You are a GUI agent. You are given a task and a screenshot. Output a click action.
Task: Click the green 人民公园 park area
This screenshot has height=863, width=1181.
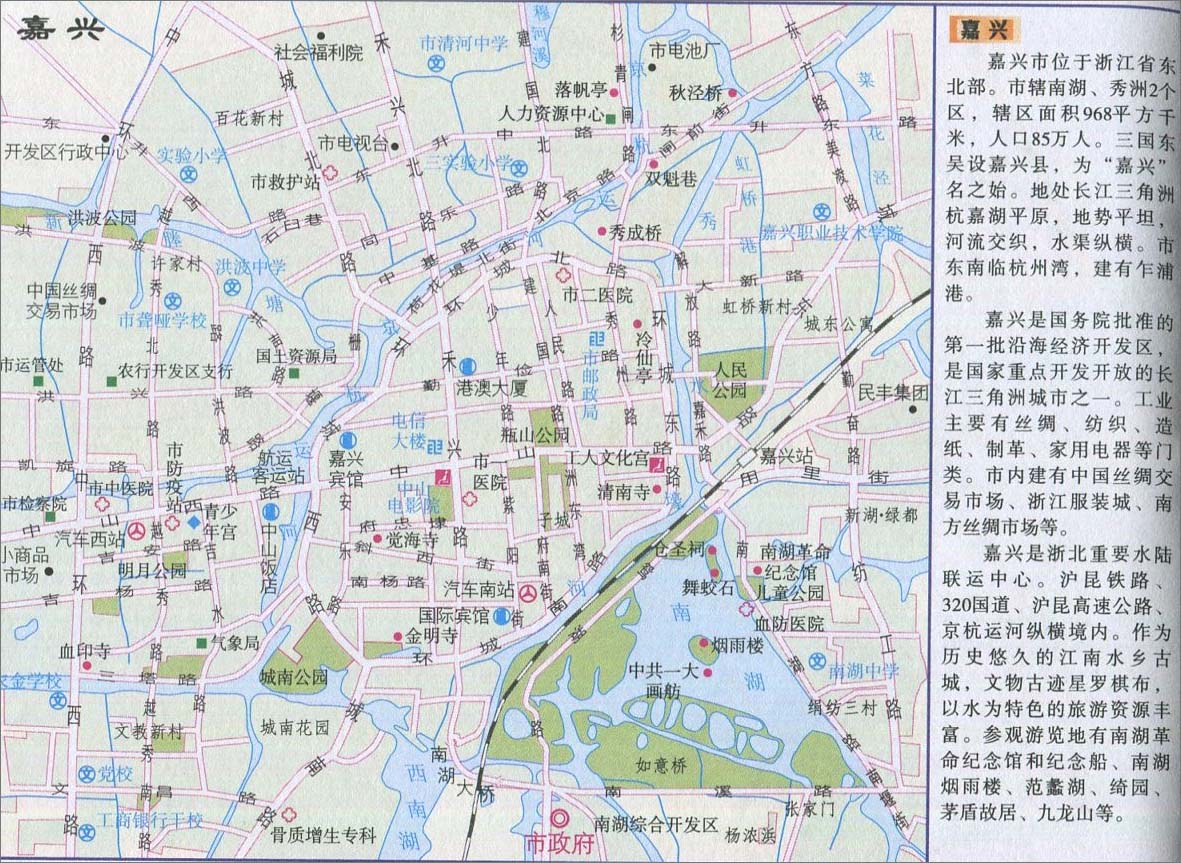pos(729,380)
